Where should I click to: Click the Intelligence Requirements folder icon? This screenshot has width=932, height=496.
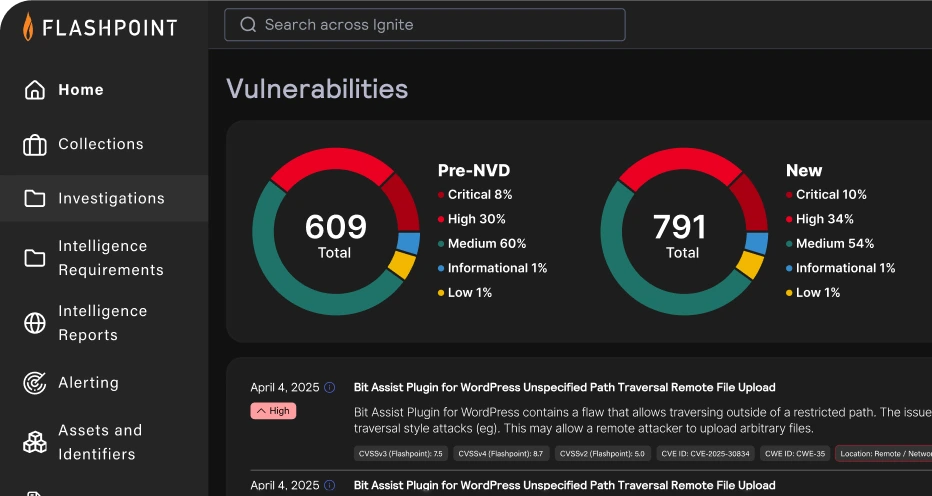pos(34,258)
